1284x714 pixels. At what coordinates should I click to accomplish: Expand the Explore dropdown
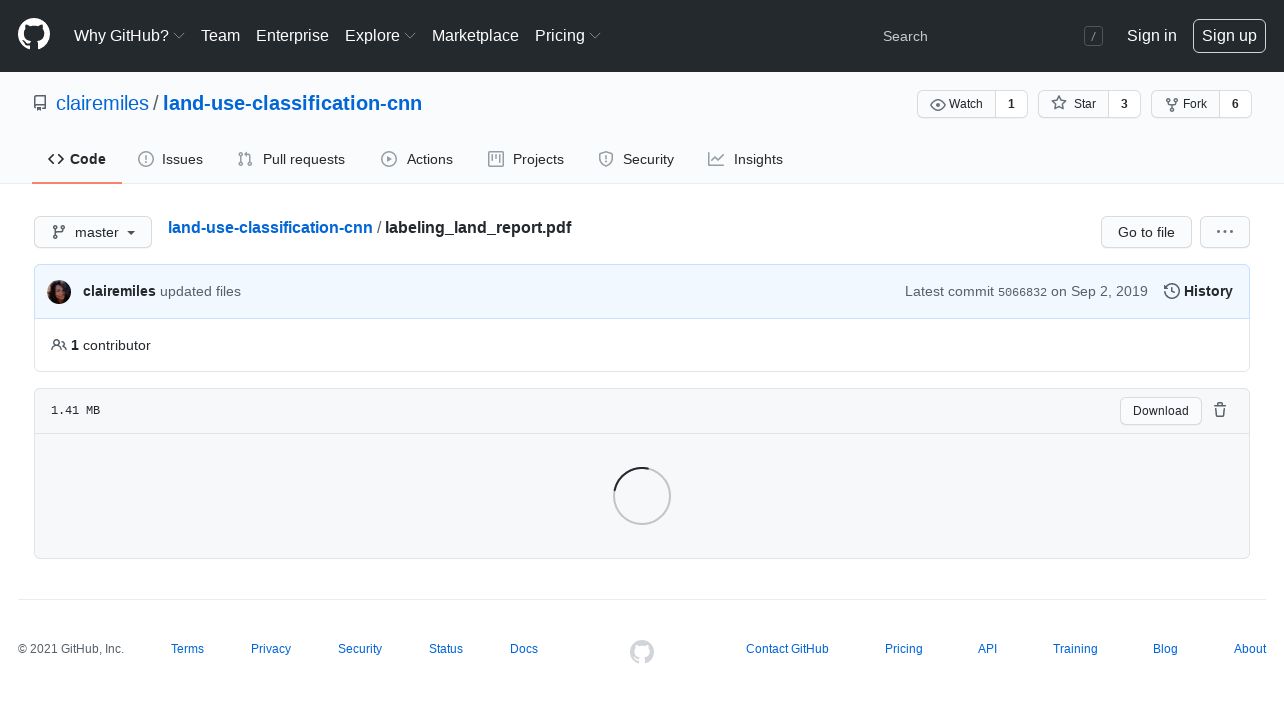tap(380, 36)
